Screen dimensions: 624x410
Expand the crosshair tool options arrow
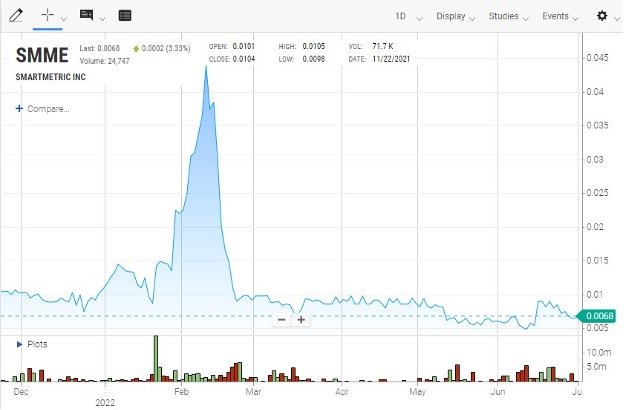pos(64,18)
